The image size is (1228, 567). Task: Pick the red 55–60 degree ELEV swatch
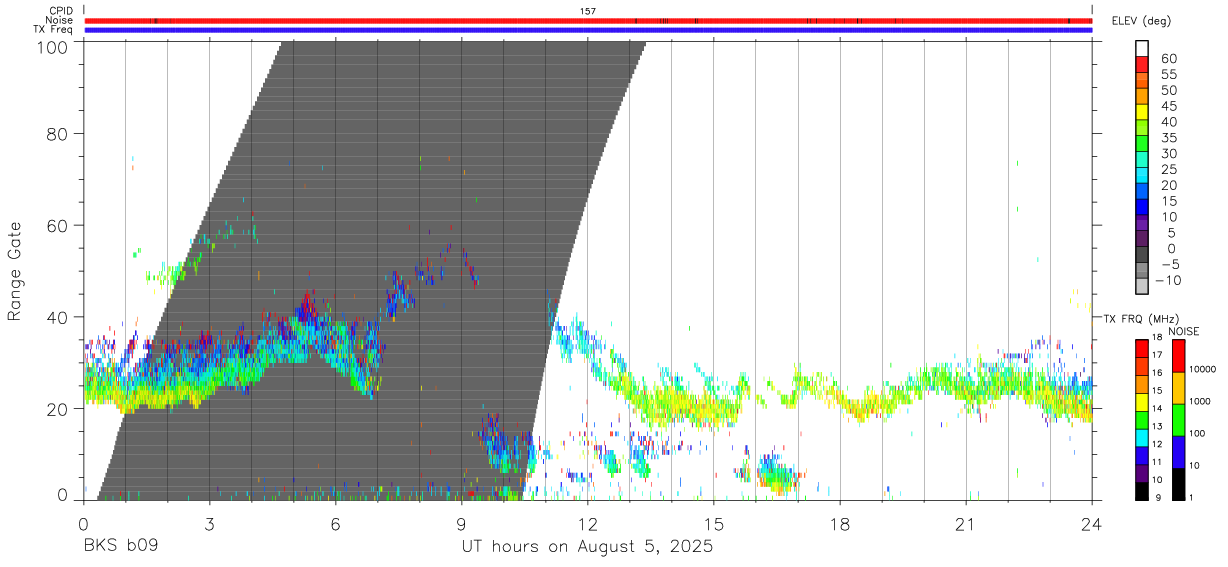coord(1142,64)
